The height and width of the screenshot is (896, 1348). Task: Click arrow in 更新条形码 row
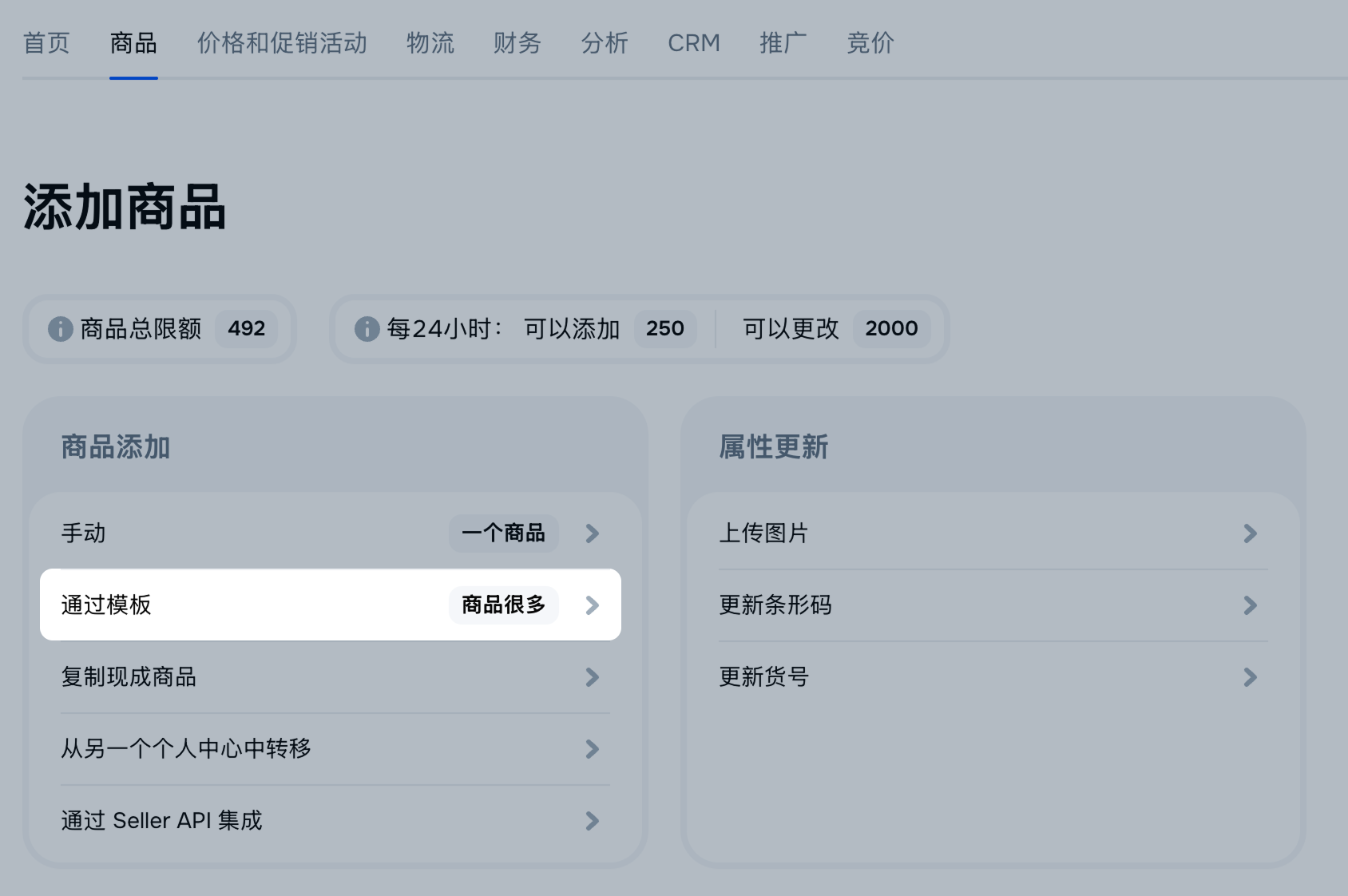click(1250, 605)
